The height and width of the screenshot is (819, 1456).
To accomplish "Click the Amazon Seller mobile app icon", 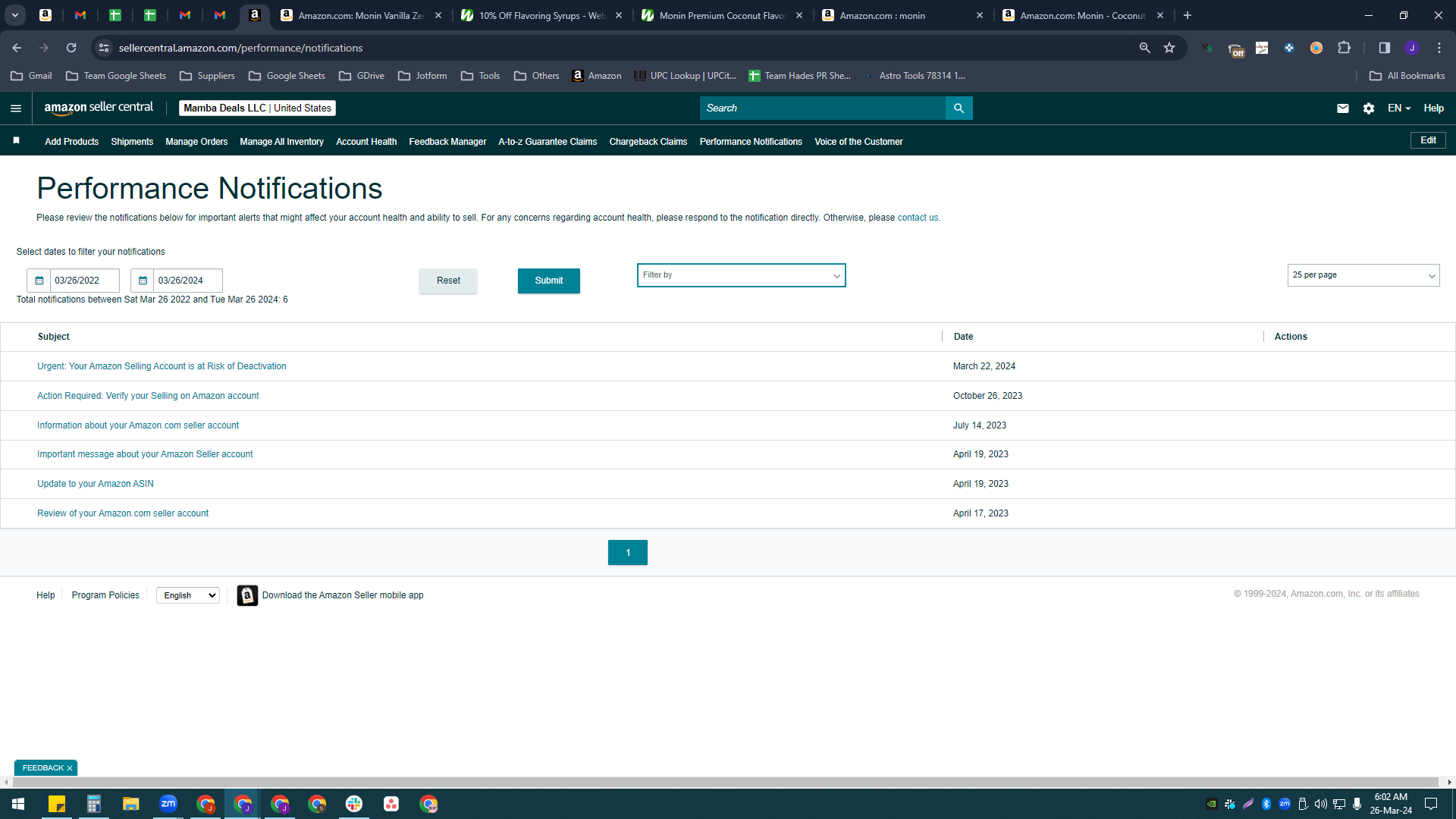I will 247,595.
